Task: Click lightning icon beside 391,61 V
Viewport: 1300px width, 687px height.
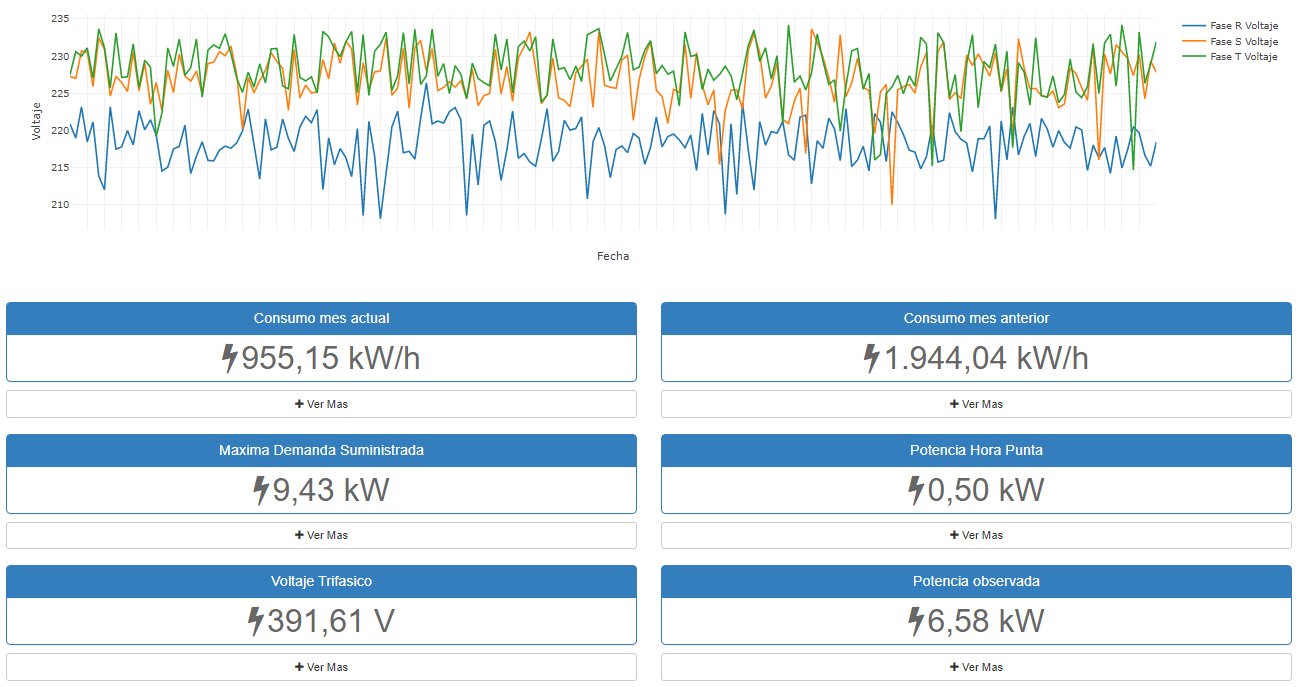Action: coord(256,621)
